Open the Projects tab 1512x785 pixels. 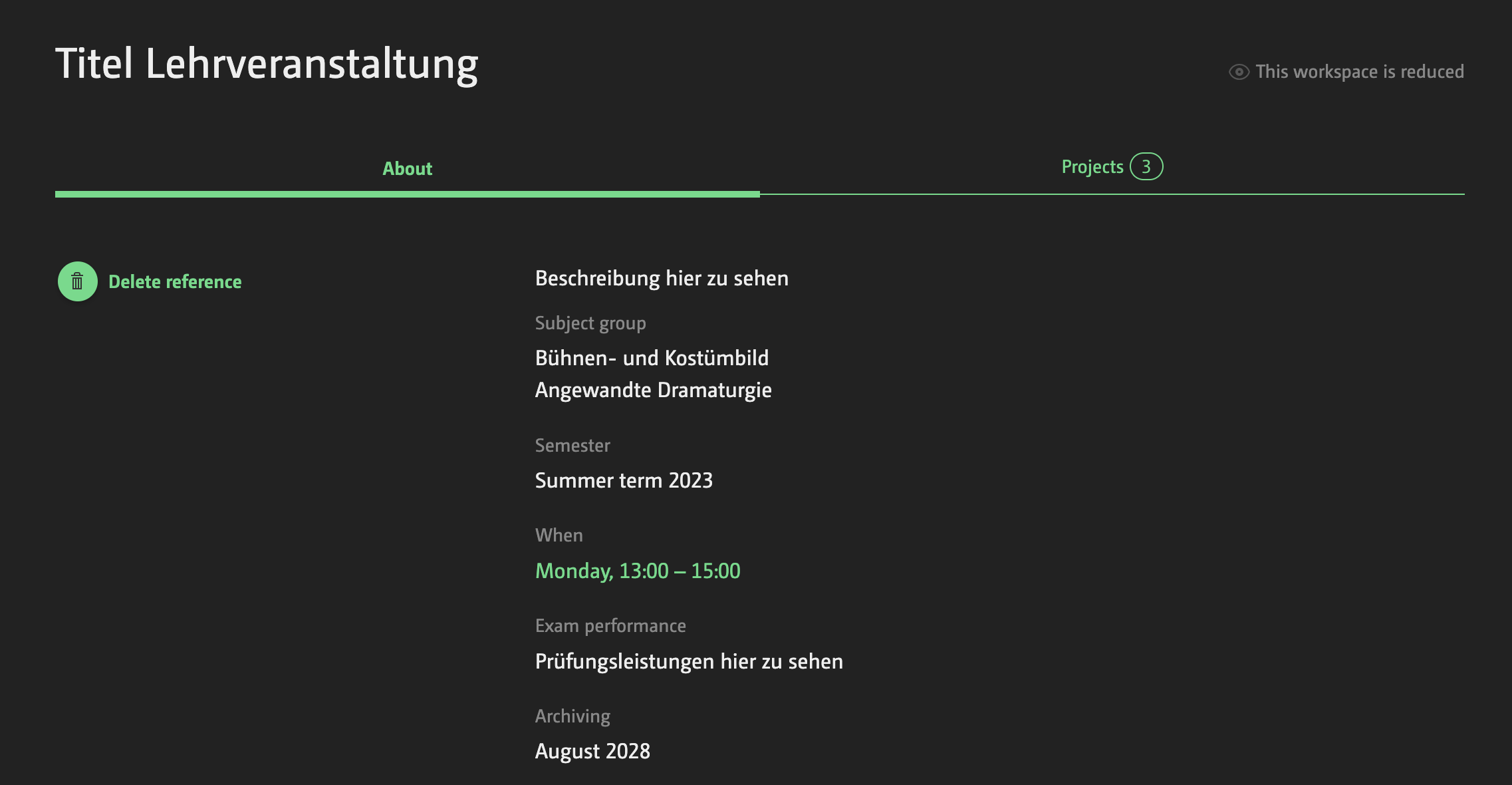tap(1092, 167)
